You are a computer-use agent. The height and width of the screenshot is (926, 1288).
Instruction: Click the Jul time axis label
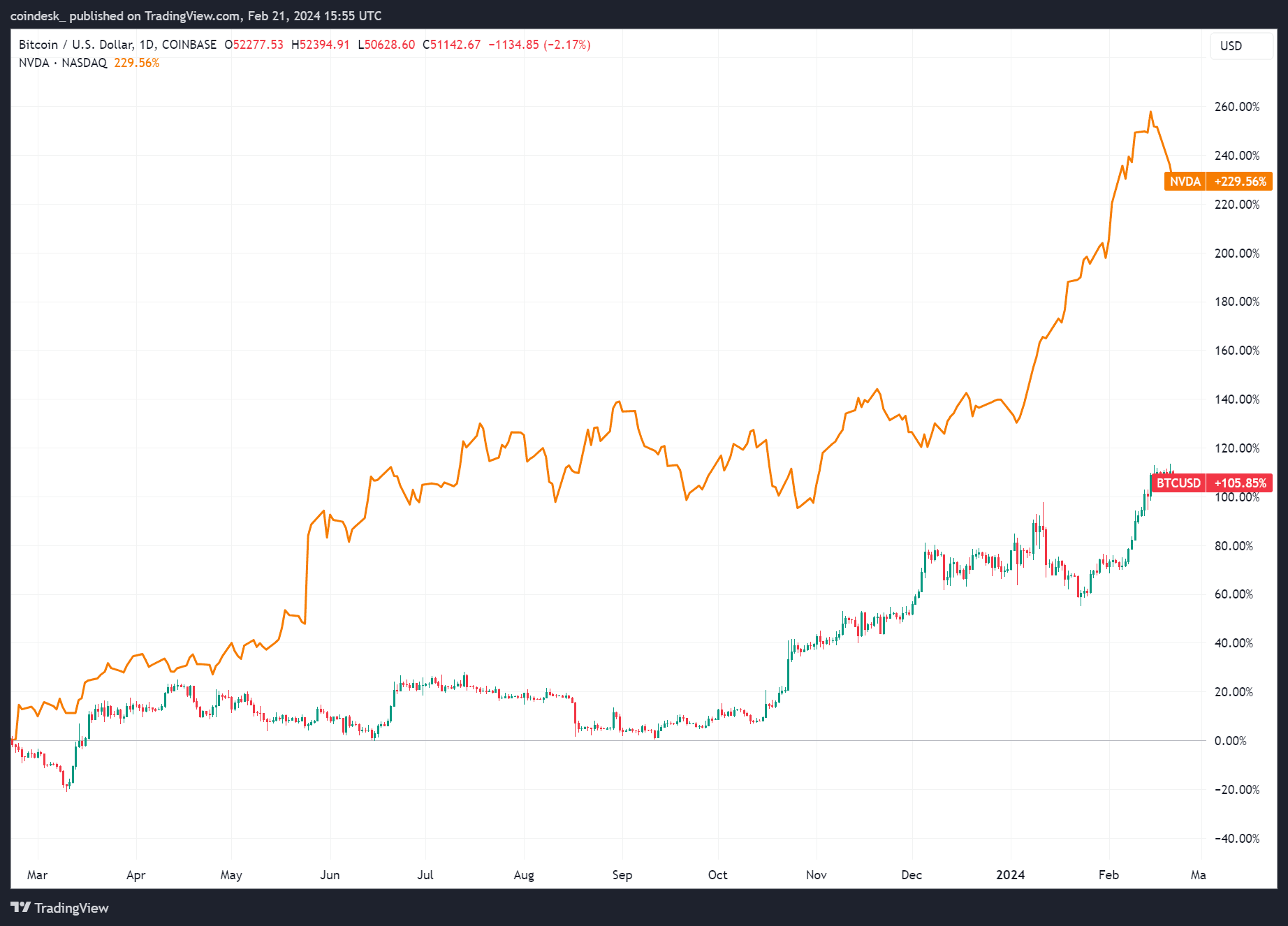pos(425,875)
